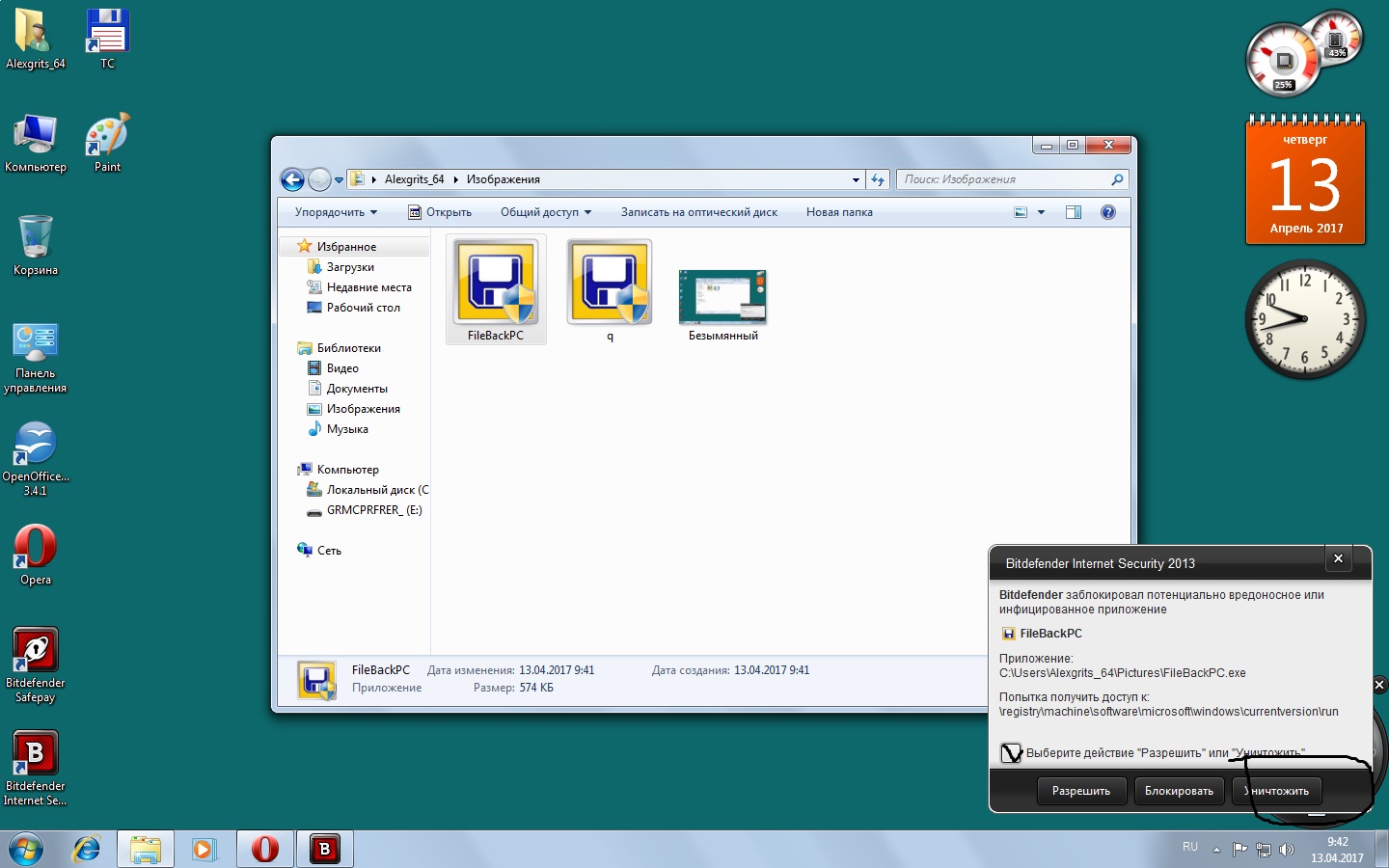This screenshot has height=868, width=1389.
Task: Click the Разрешить button in Bitdefender alert
Action: click(x=1081, y=791)
